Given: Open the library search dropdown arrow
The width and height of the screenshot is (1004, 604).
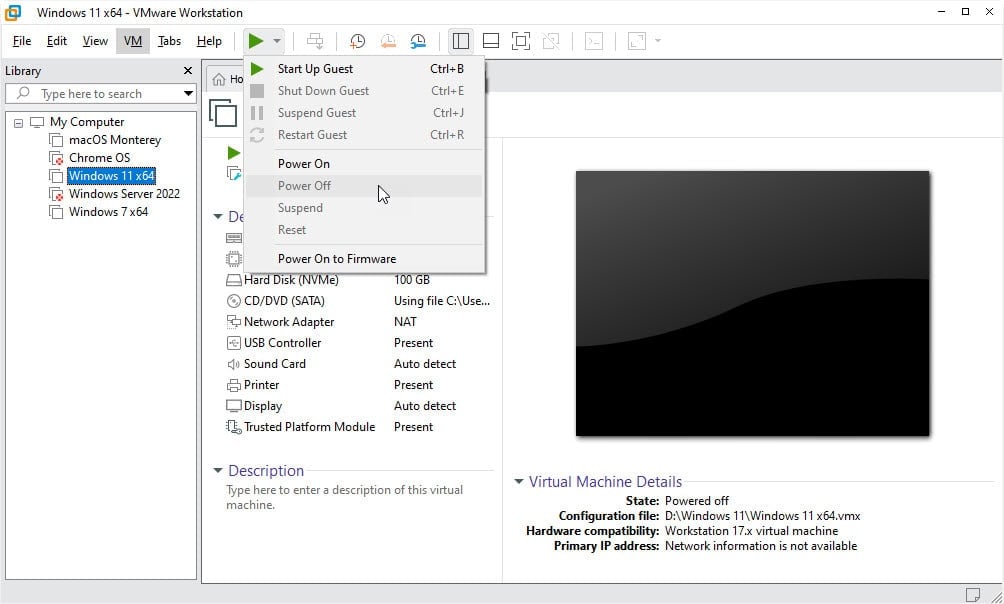Looking at the screenshot, I should coord(188,94).
